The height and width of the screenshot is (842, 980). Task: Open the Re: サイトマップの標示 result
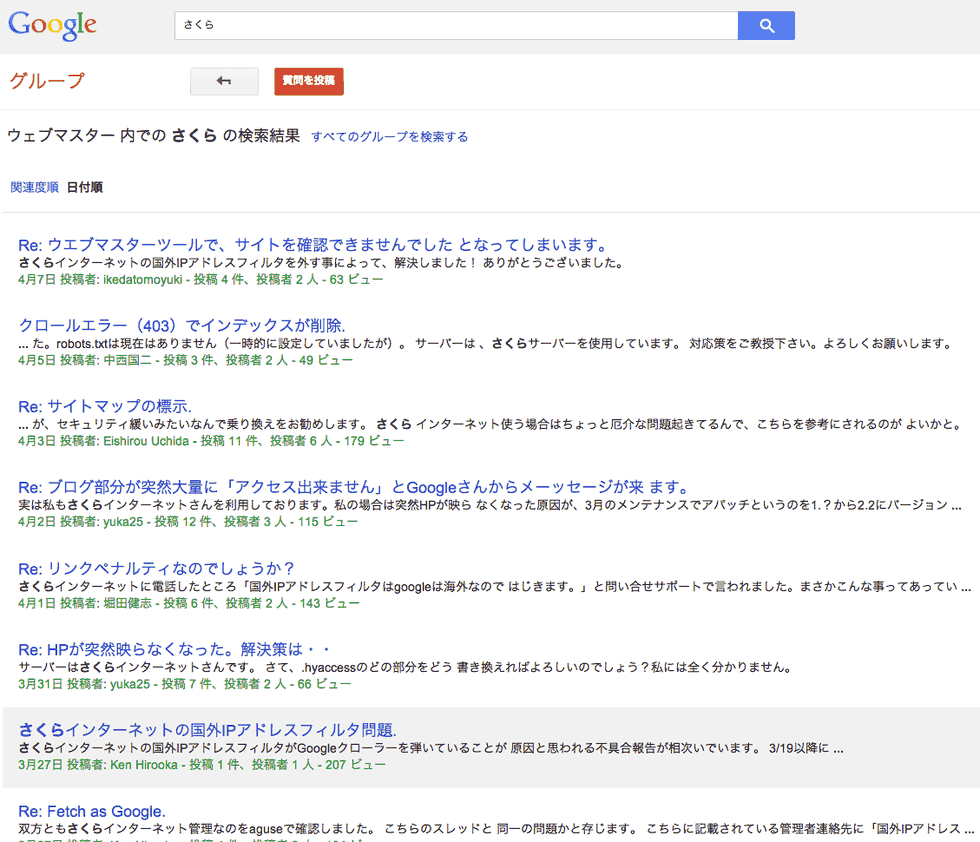(105, 406)
